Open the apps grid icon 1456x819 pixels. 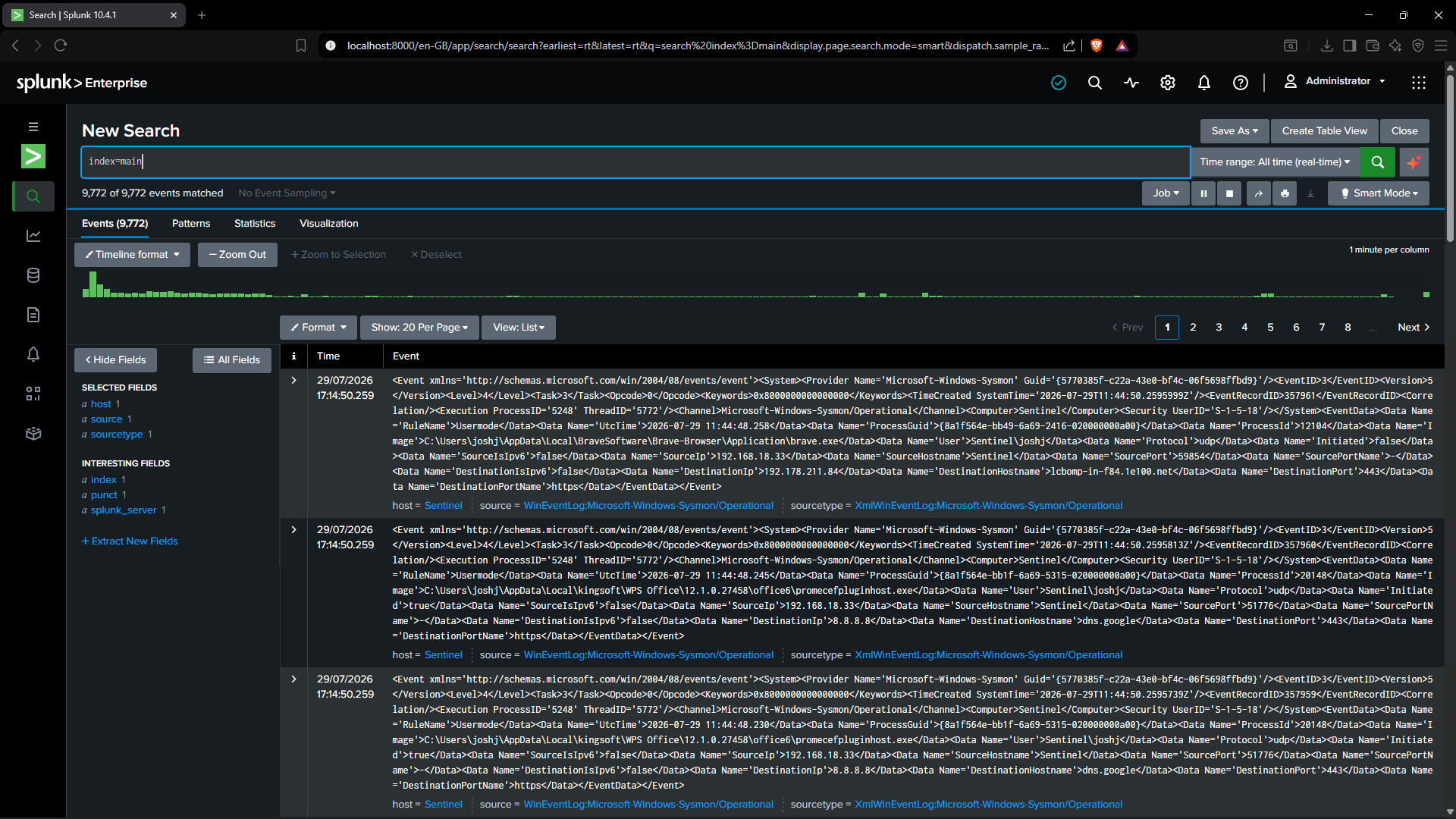click(x=1419, y=83)
